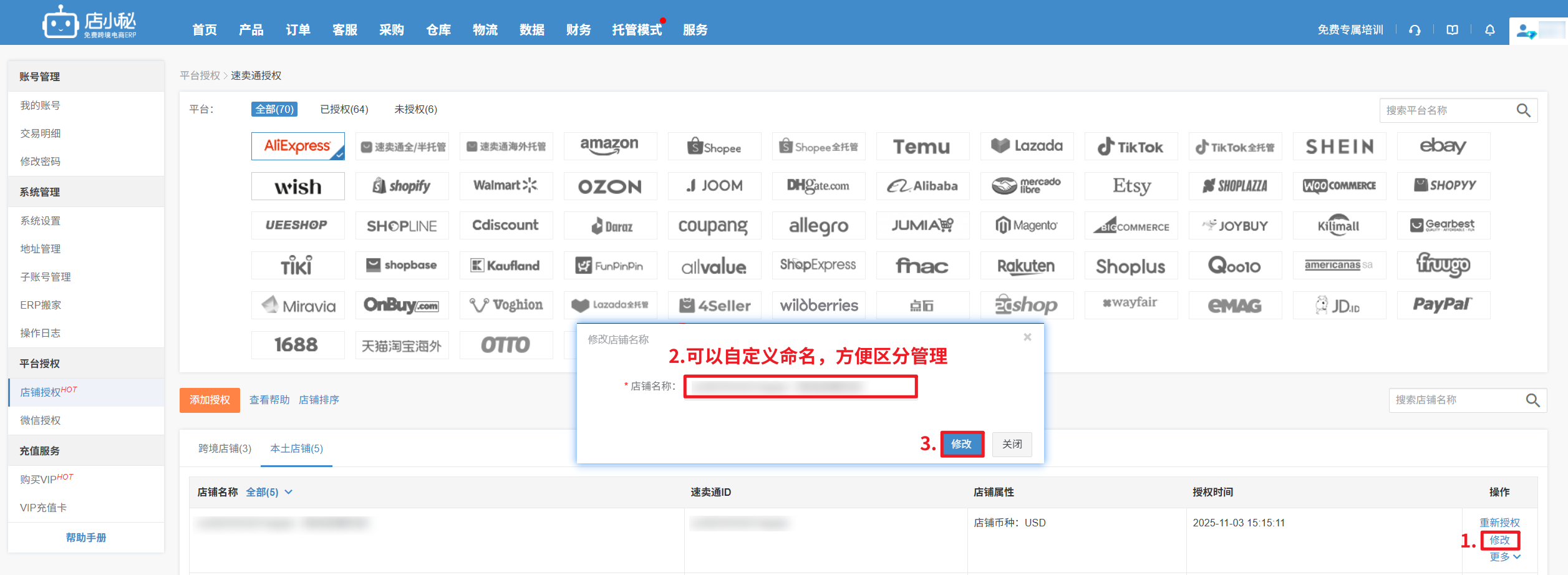
Task: Click the store search magnifier icon
Action: click(1532, 400)
